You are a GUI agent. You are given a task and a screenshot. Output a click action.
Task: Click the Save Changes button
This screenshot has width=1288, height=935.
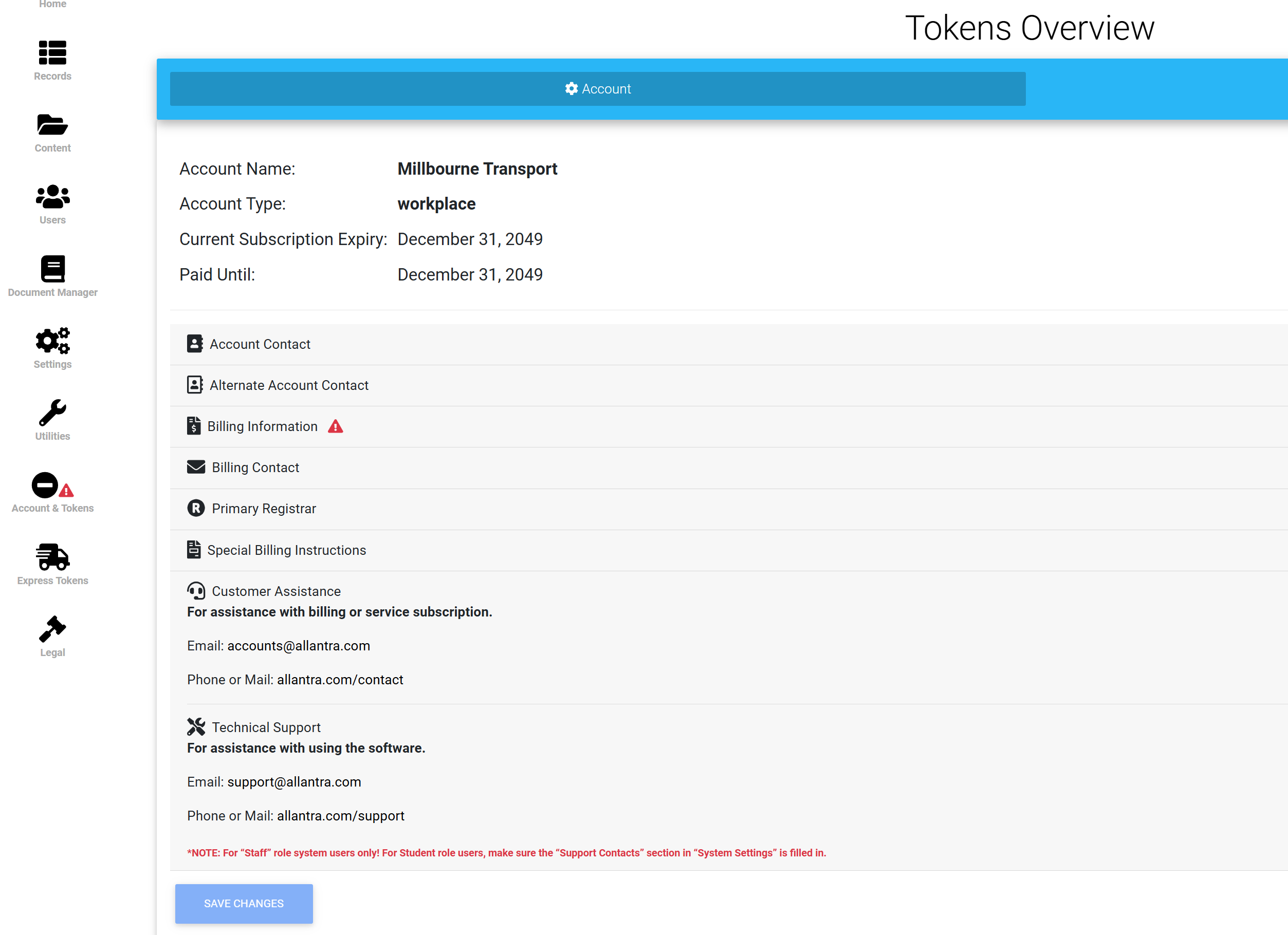(244, 903)
